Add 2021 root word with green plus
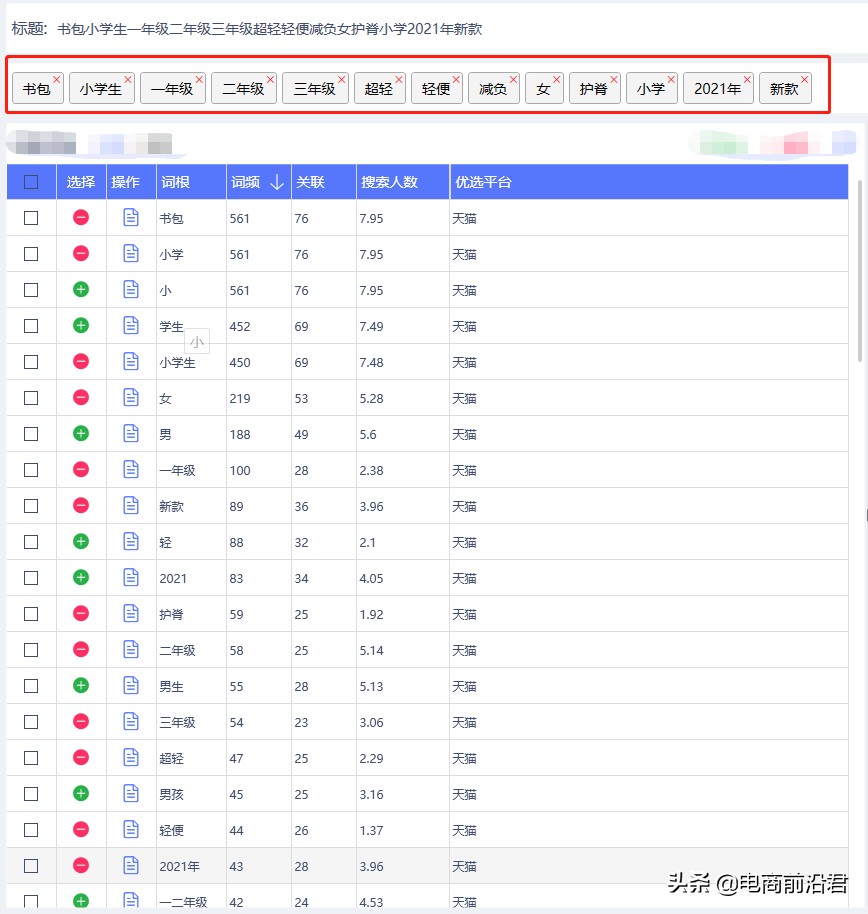 pyautogui.click(x=81, y=578)
